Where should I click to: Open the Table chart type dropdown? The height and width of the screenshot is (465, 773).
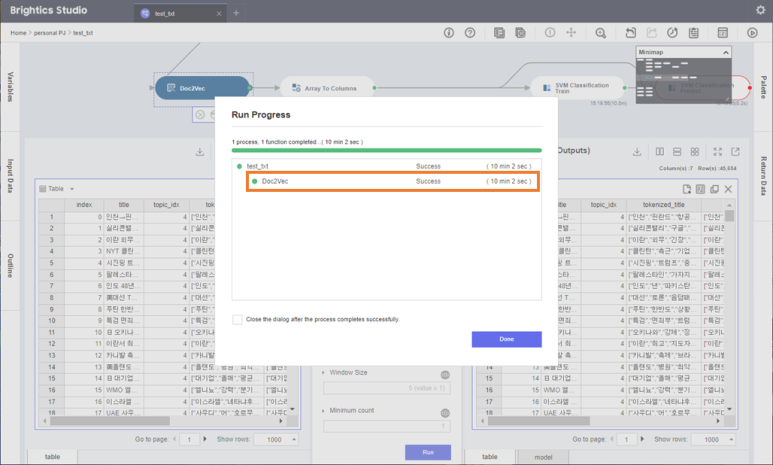point(57,189)
